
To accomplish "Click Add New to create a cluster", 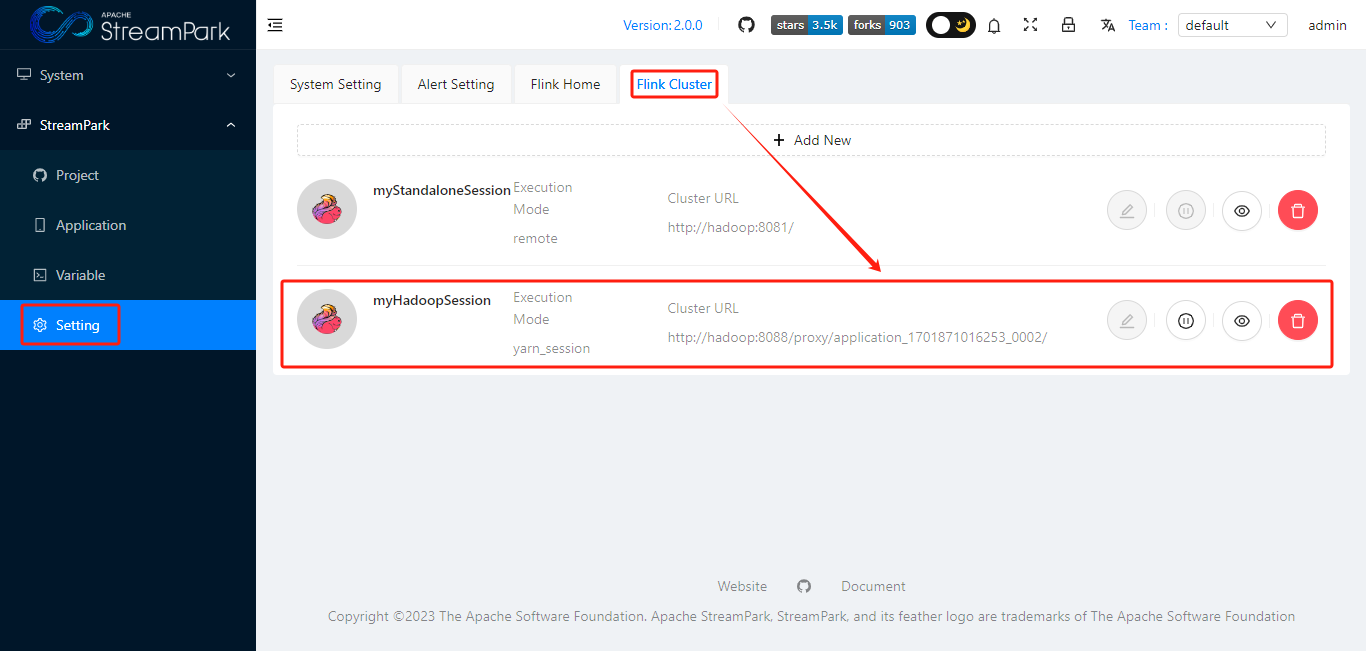I will point(812,139).
